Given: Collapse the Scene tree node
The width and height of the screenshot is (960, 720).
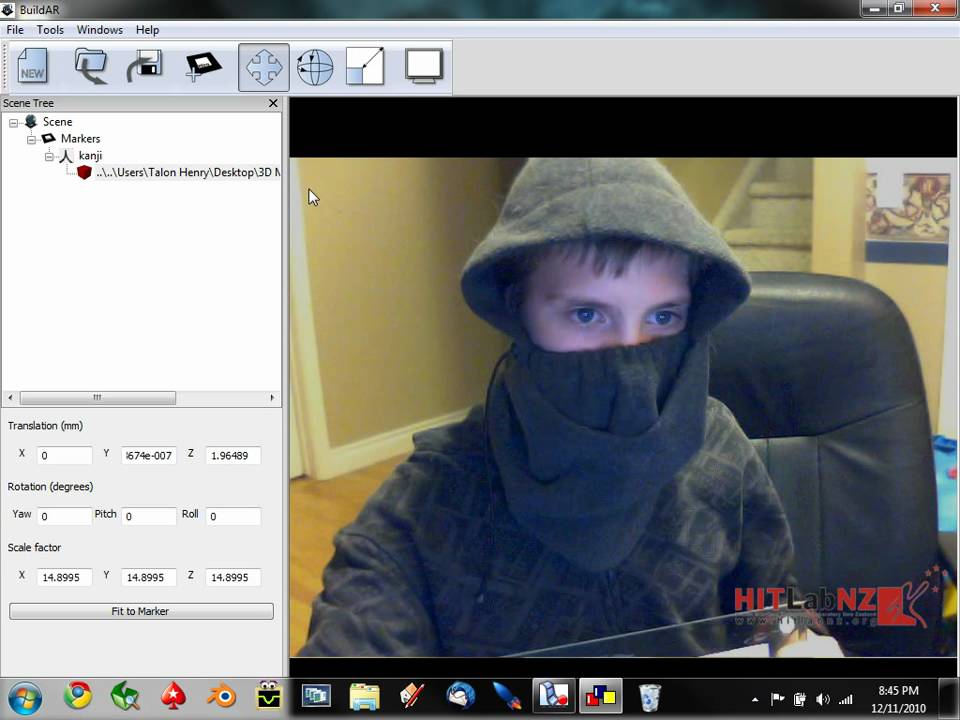Looking at the screenshot, I should pos(13,122).
